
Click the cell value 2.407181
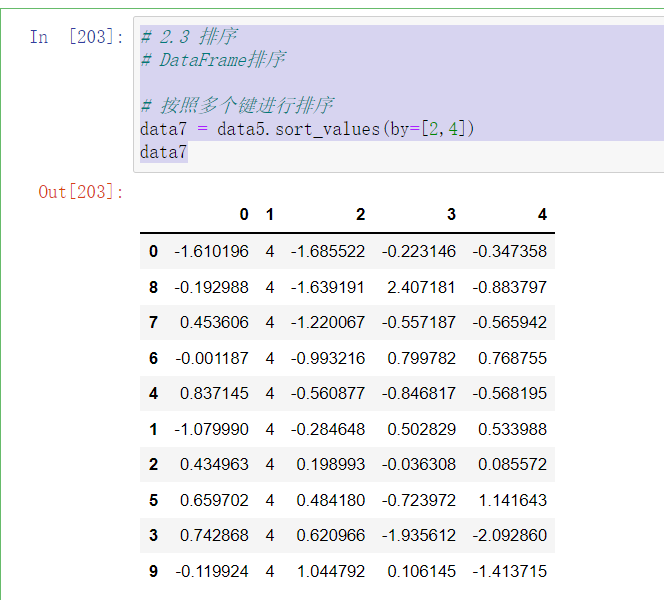point(421,287)
